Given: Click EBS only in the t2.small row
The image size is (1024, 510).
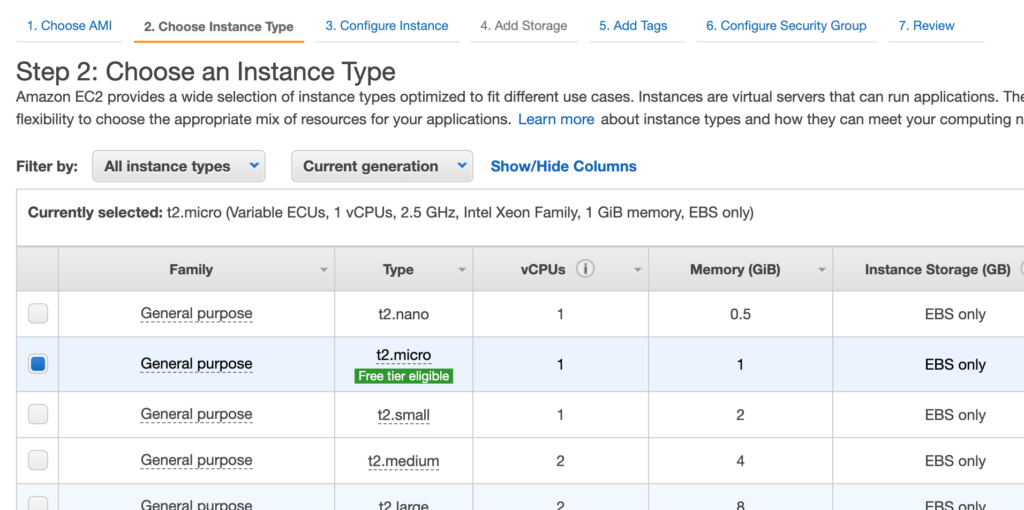Looking at the screenshot, I should pos(955,415).
